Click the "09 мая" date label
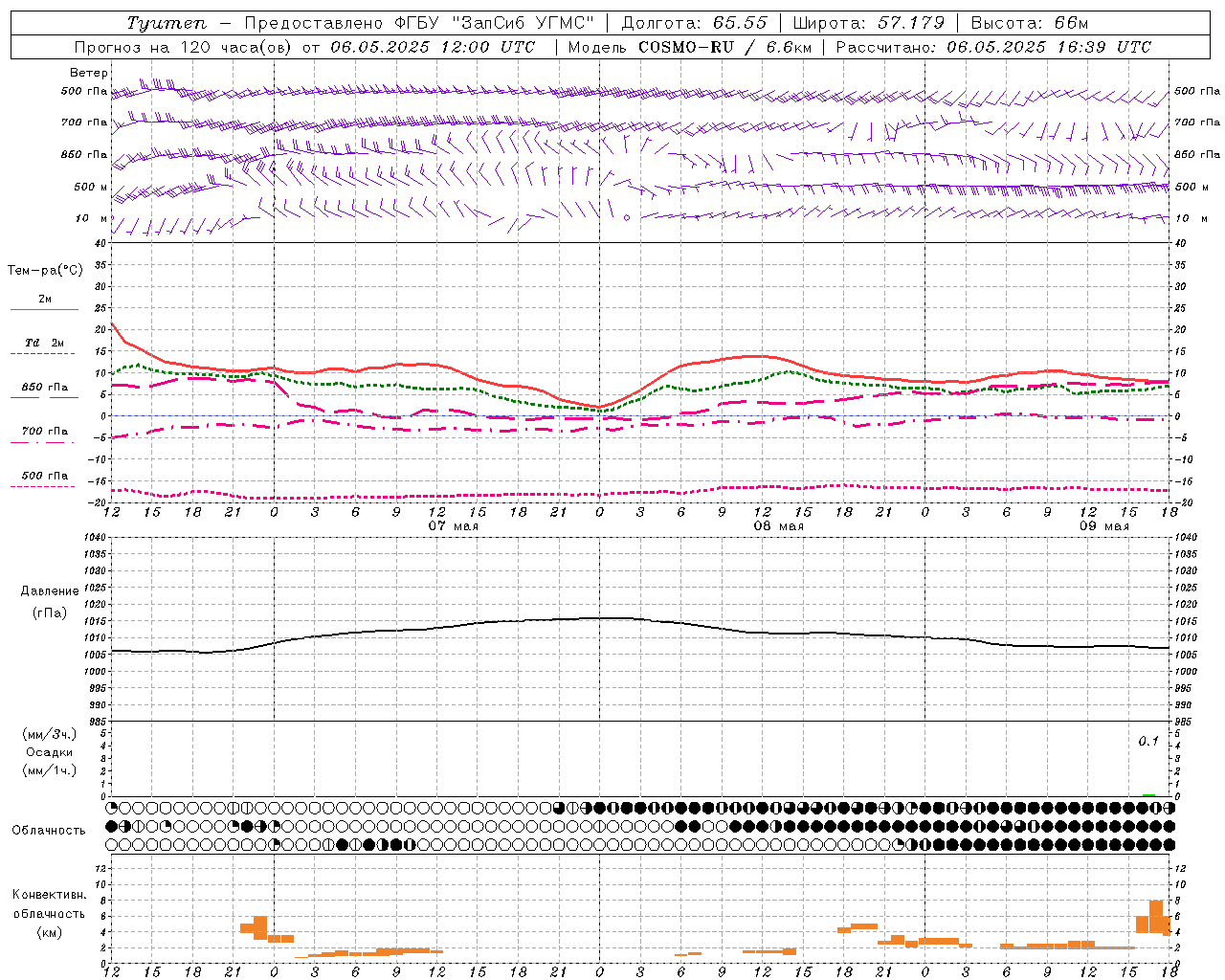 pyautogui.click(x=1104, y=526)
